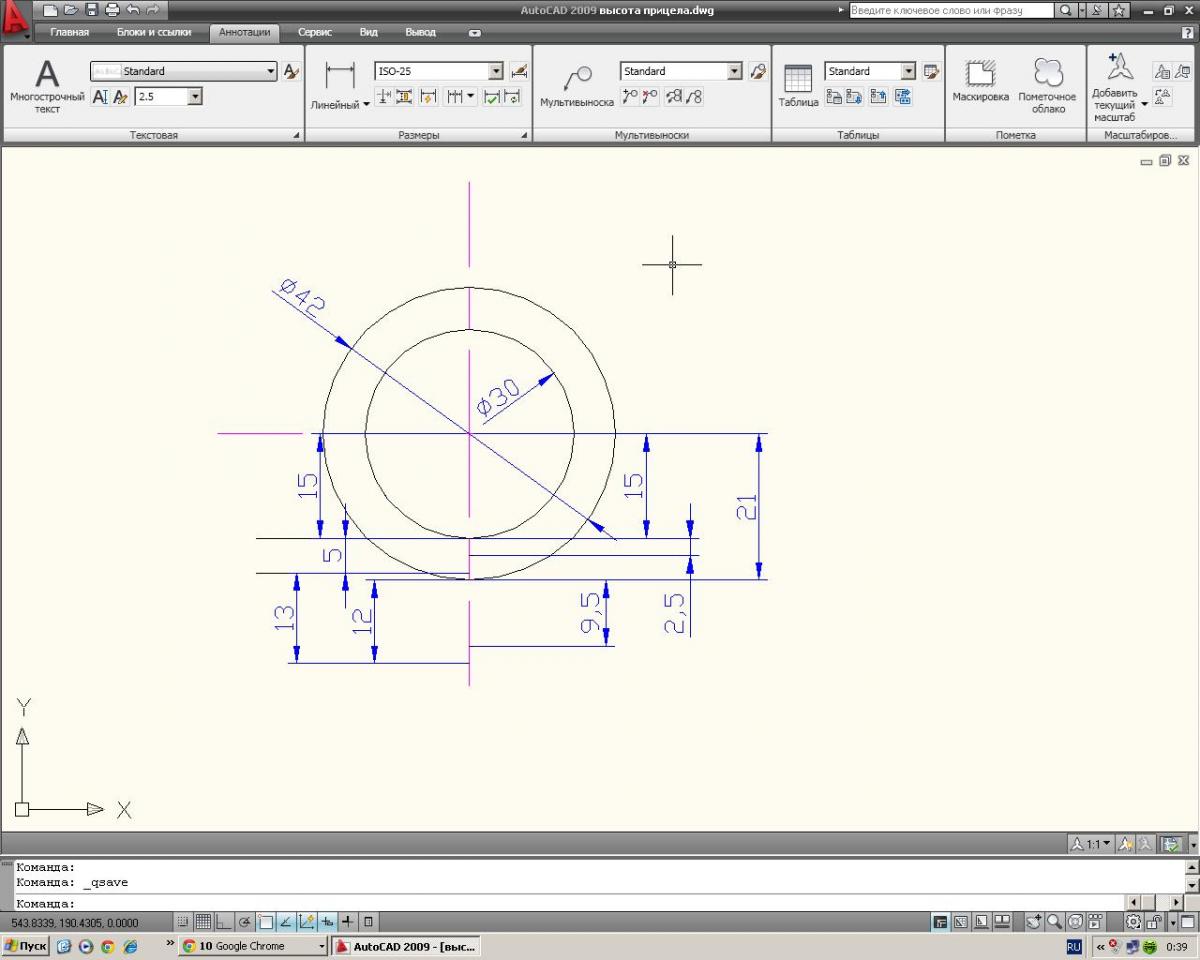This screenshot has width=1200, height=960.
Task: Toggle grid display in status bar
Action: coord(203,922)
